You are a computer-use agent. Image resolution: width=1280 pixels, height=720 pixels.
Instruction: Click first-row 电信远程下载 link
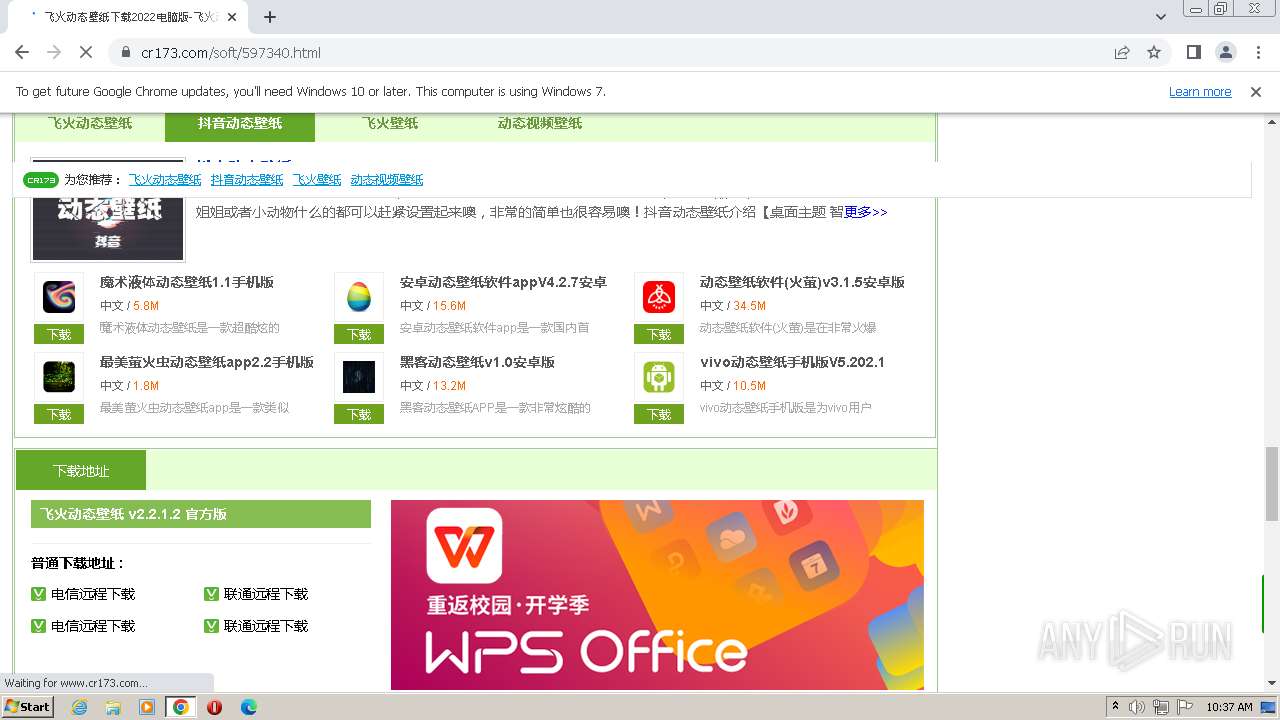[93, 594]
